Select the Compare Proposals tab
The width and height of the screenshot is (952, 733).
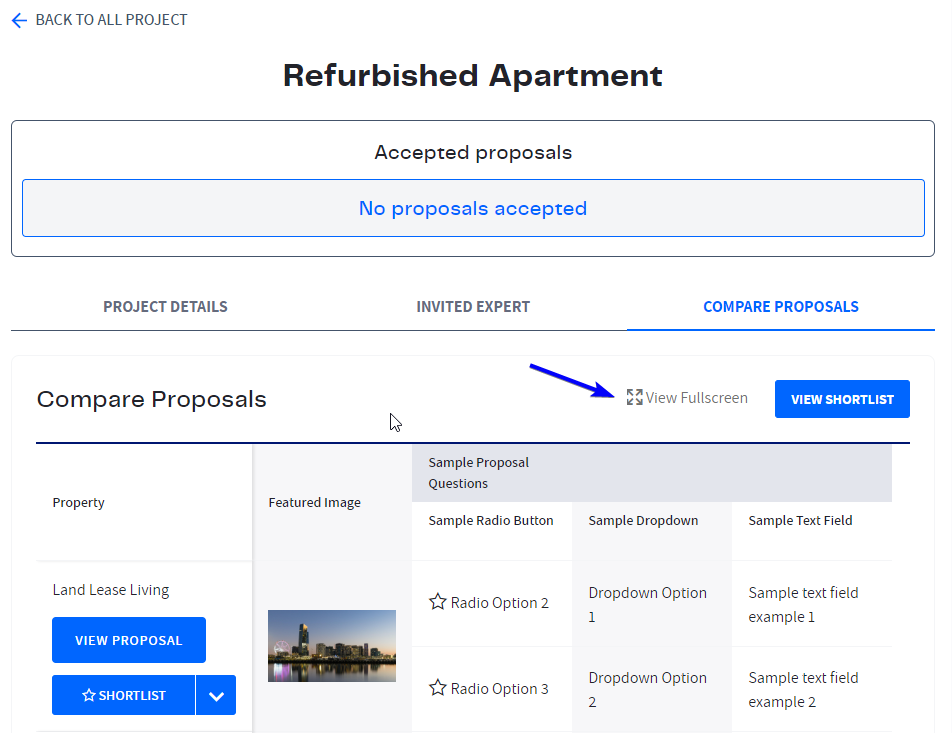pyautogui.click(x=781, y=307)
